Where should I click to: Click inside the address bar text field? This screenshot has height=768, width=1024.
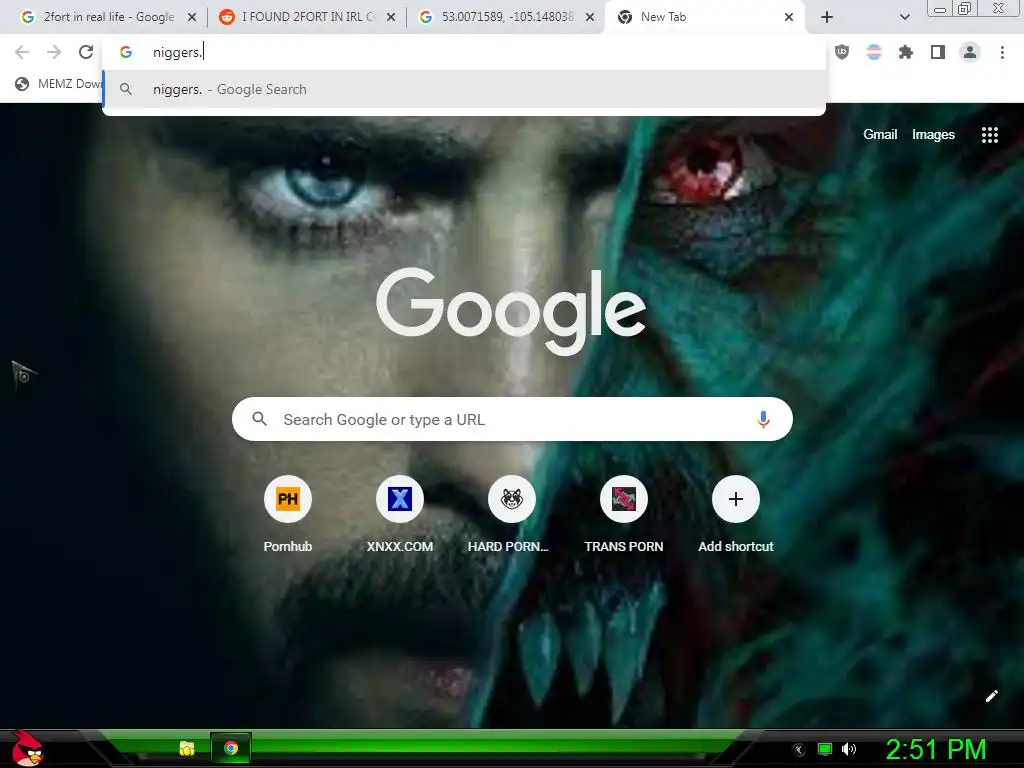(x=464, y=52)
